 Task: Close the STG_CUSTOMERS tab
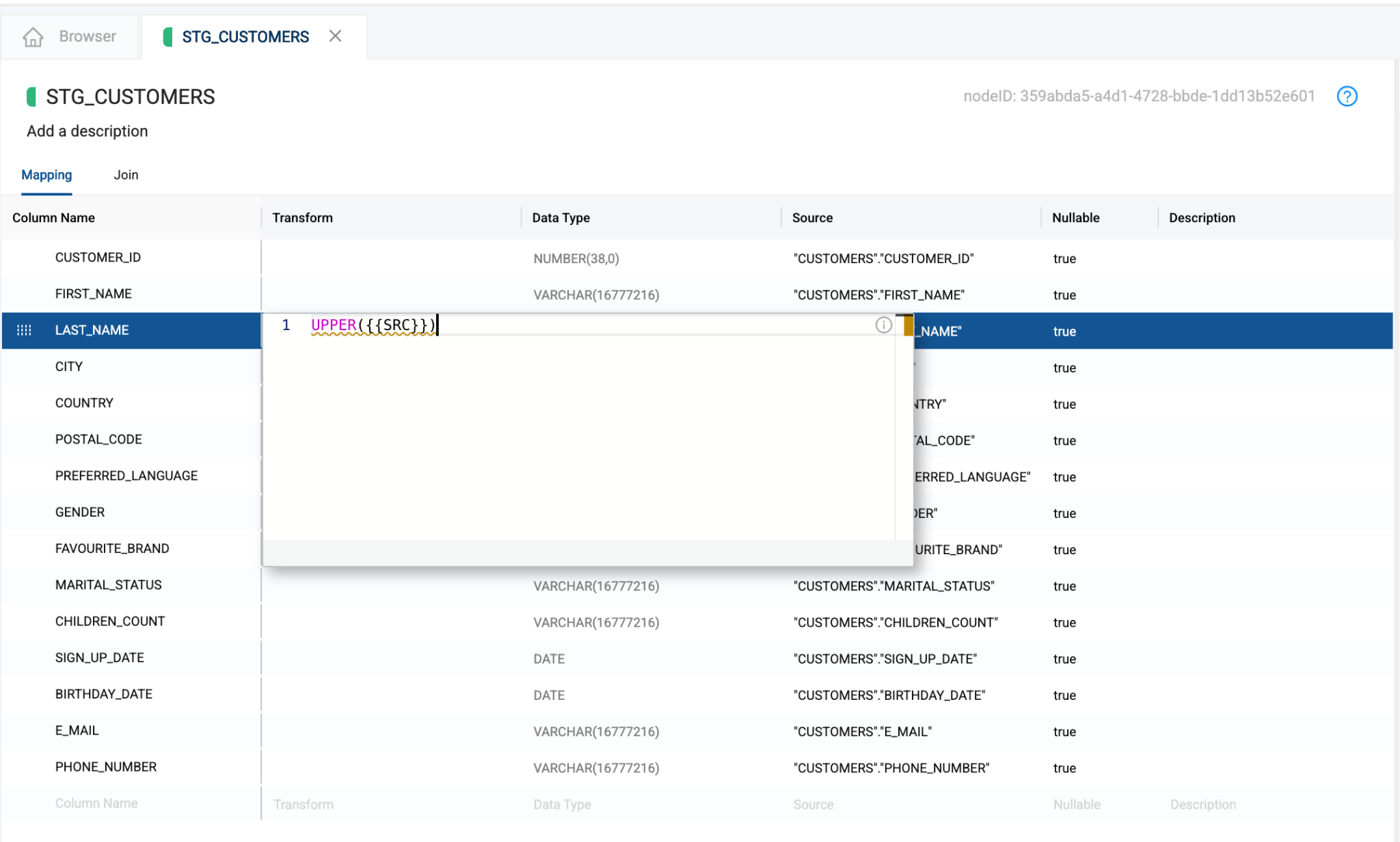(x=335, y=36)
